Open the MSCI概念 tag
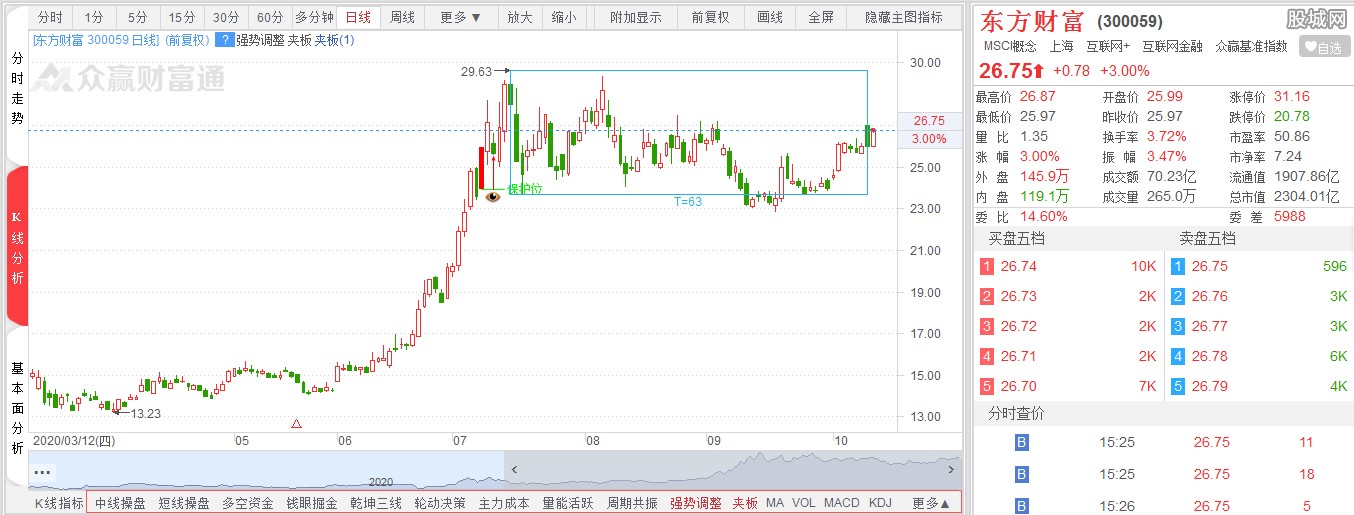The height and width of the screenshot is (515, 1354). [x=1010, y=46]
